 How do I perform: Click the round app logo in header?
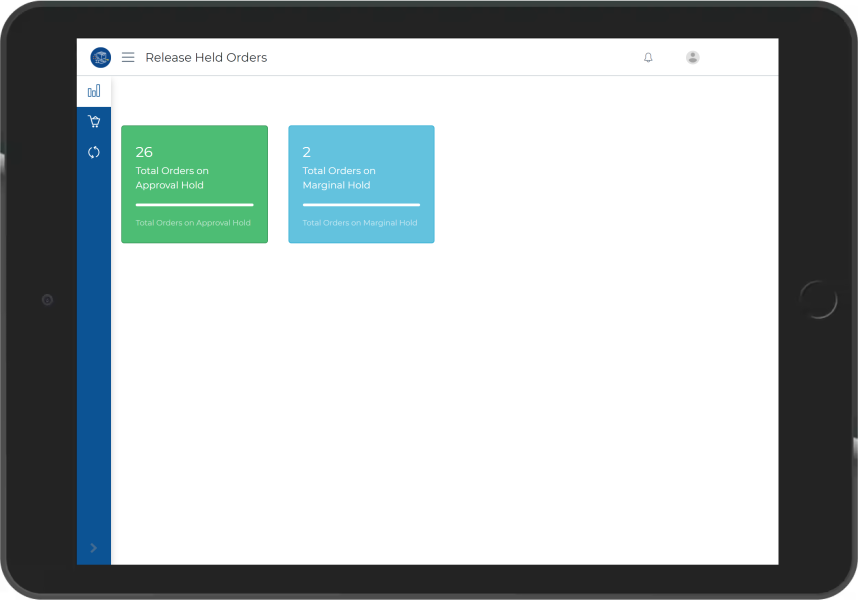pos(100,58)
